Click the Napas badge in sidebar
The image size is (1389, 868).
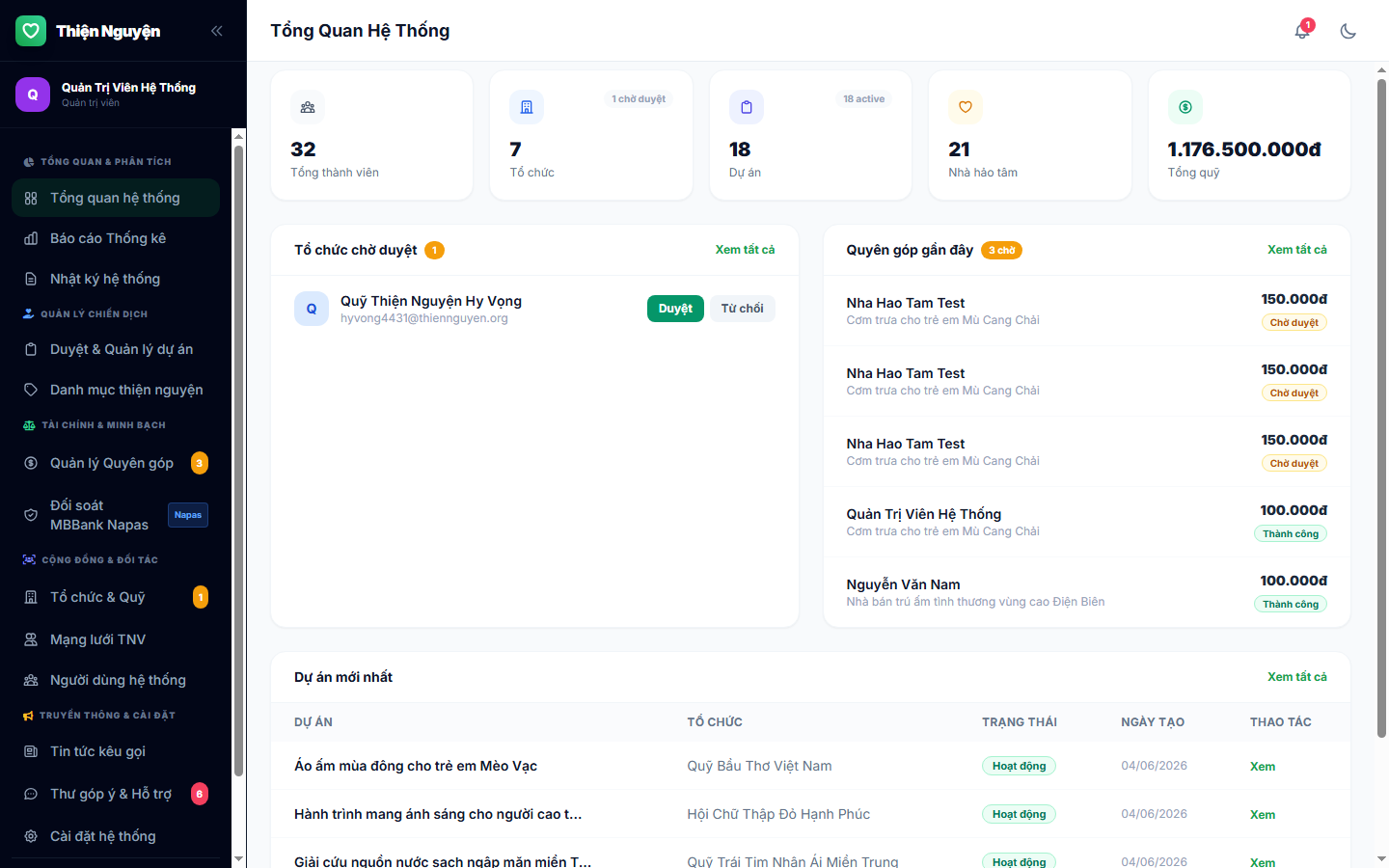(x=188, y=515)
